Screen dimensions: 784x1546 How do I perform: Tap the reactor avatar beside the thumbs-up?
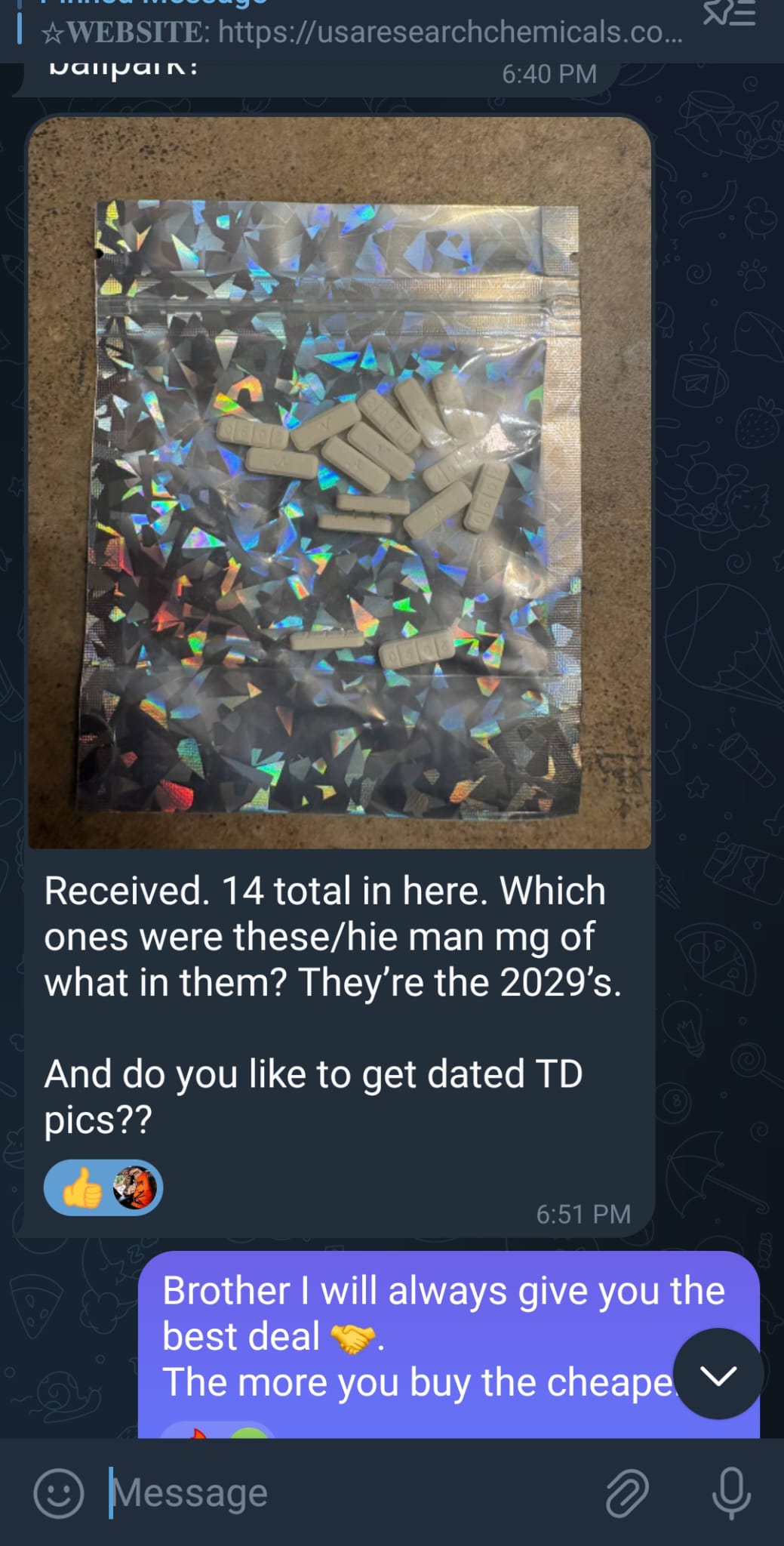(x=134, y=1187)
